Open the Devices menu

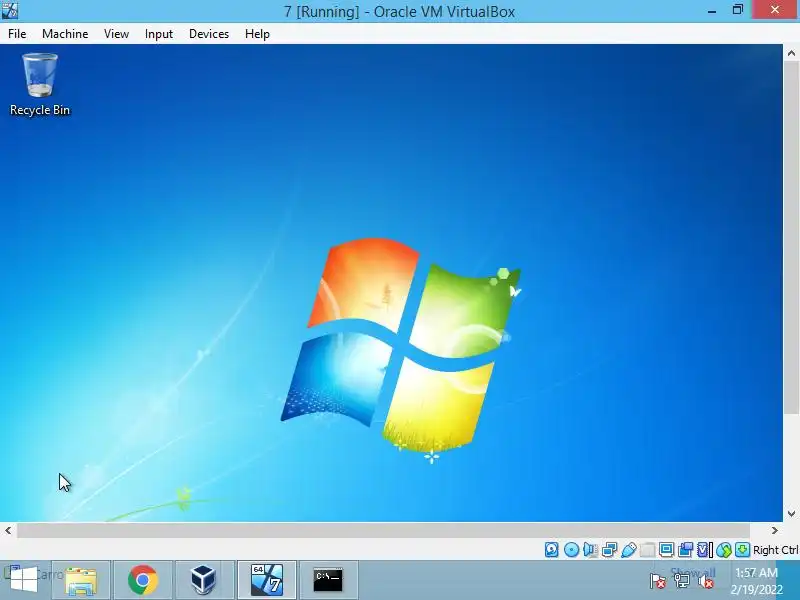[x=209, y=34]
